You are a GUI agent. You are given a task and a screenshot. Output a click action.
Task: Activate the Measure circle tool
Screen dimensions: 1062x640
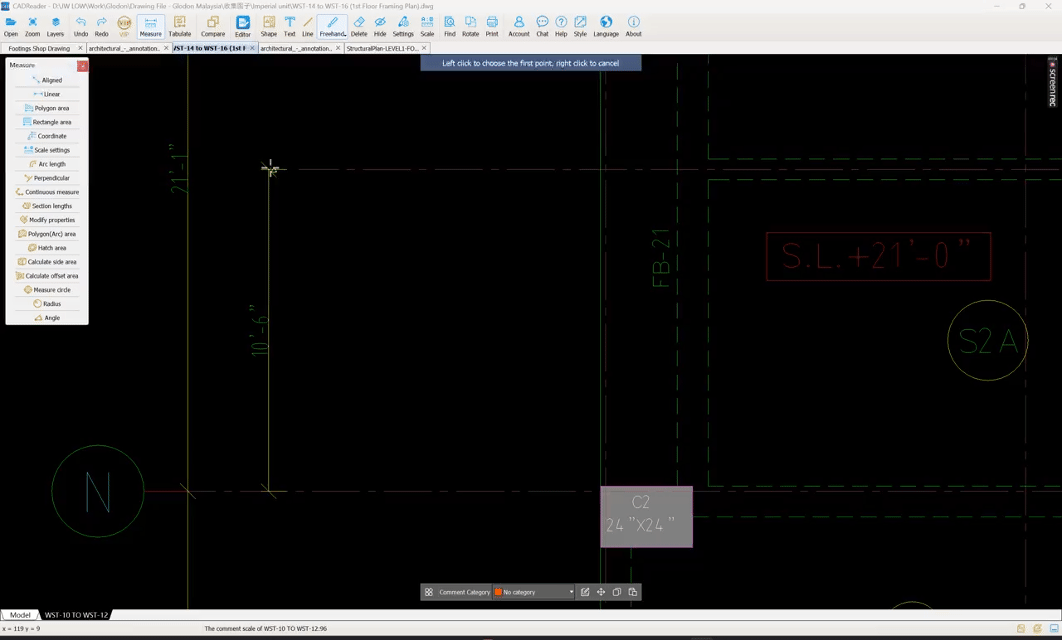click(47, 290)
